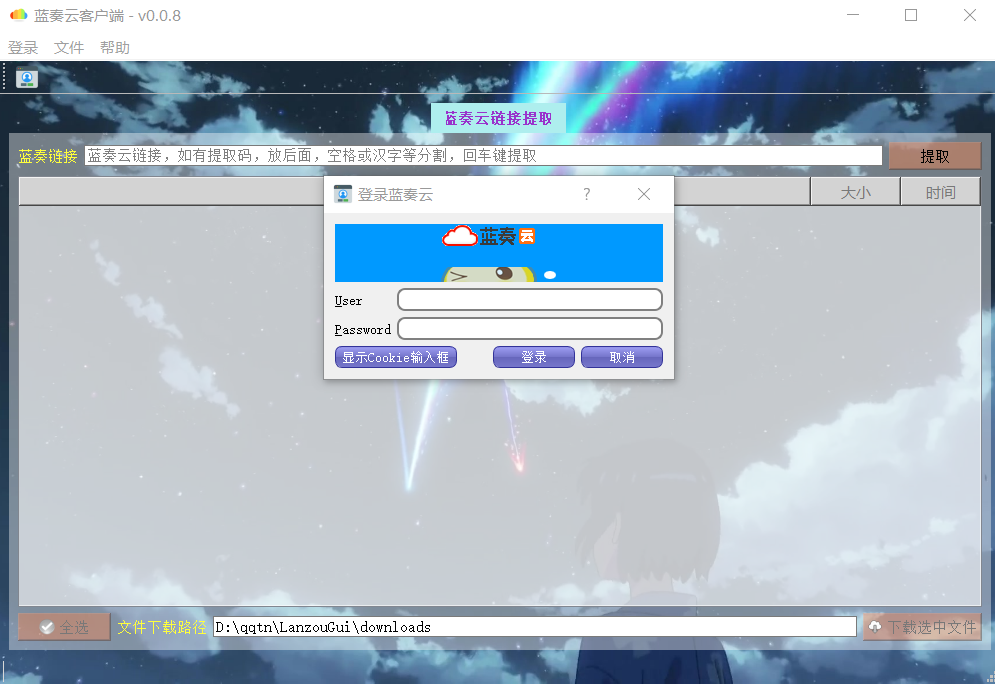Screen dimensions: 995x684
Task: Click the login account toolbar icon
Action: pyautogui.click(x=27, y=77)
